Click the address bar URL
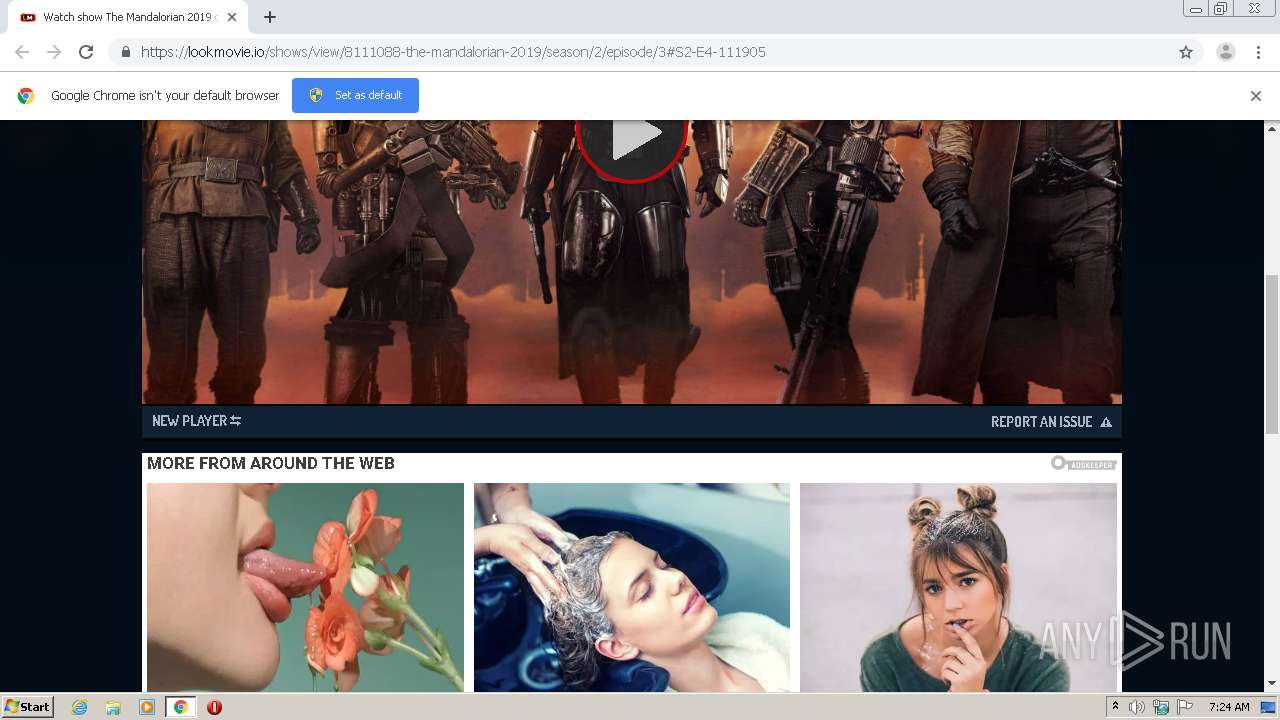Image resolution: width=1280 pixels, height=720 pixels. pos(453,52)
